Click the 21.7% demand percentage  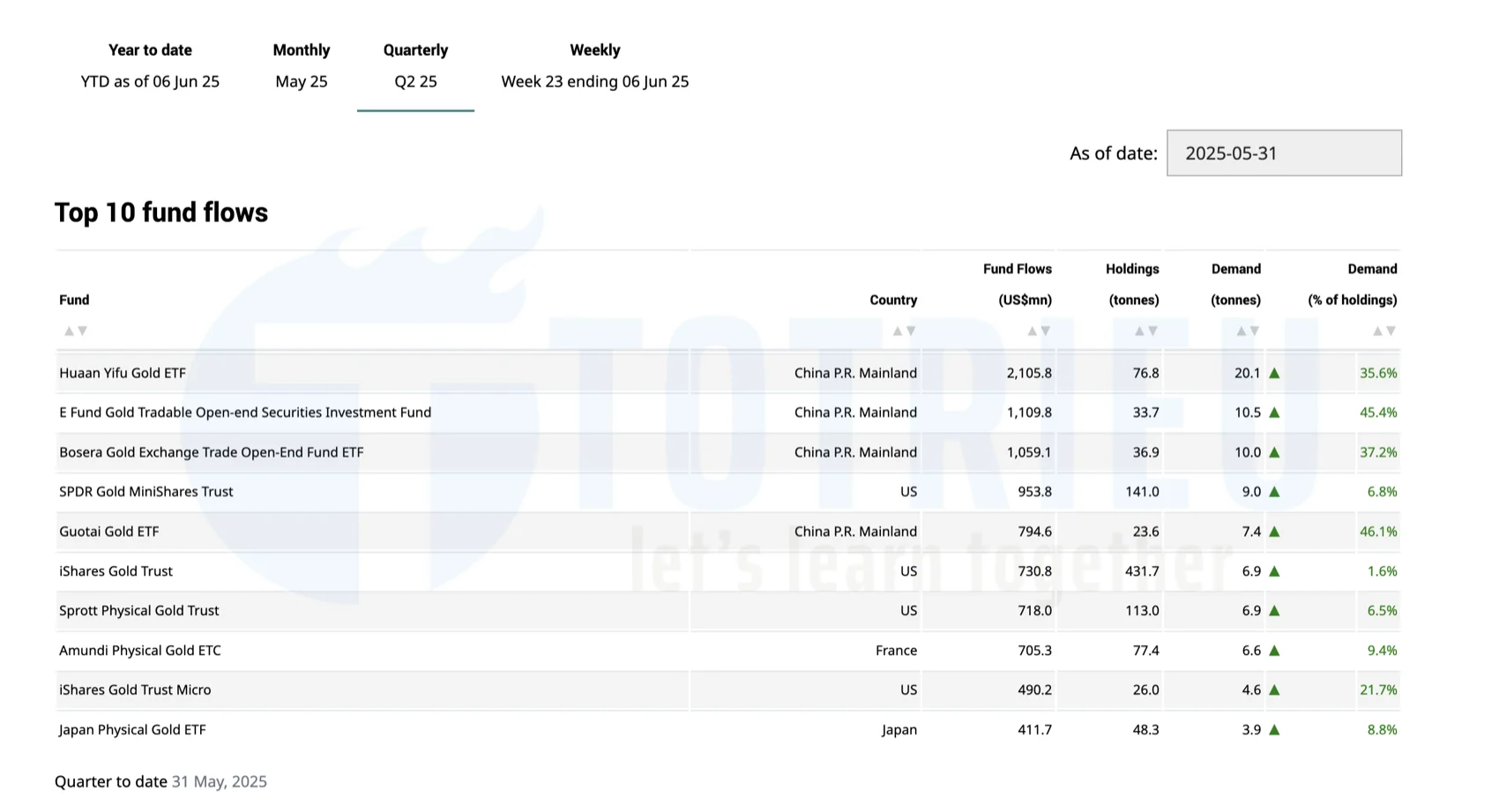click(x=1378, y=690)
